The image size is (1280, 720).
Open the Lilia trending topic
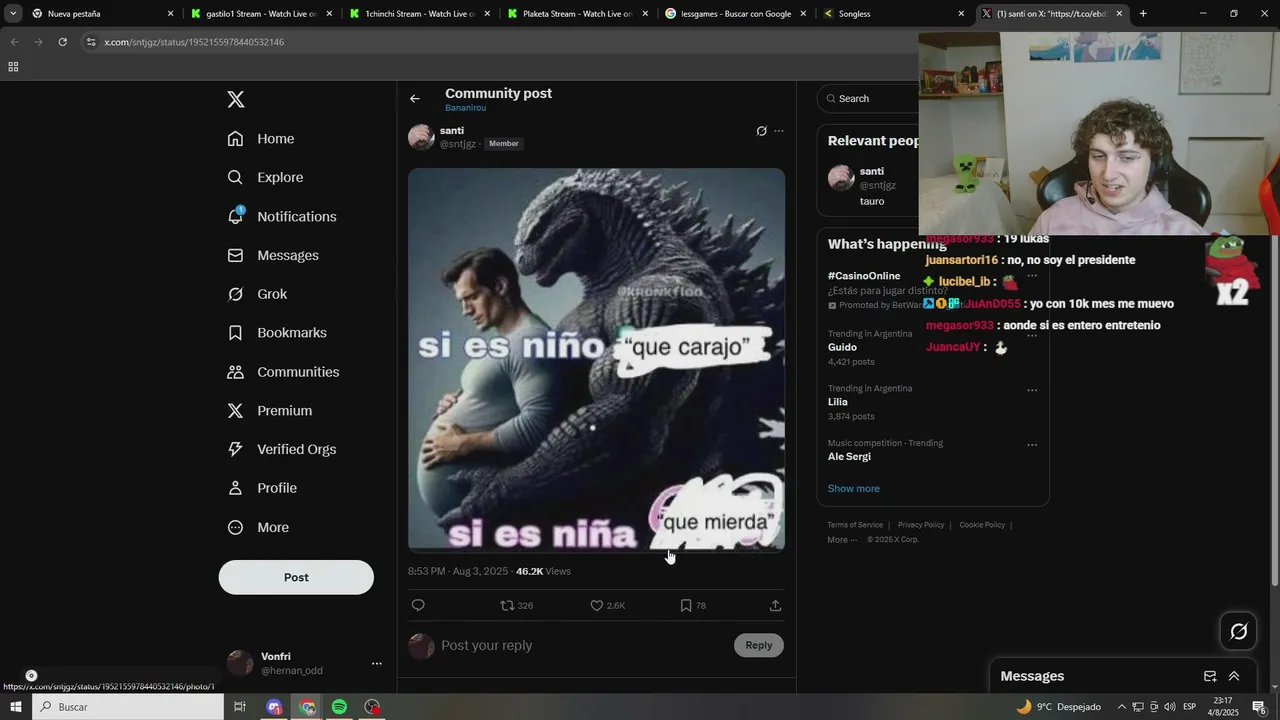coord(838,402)
